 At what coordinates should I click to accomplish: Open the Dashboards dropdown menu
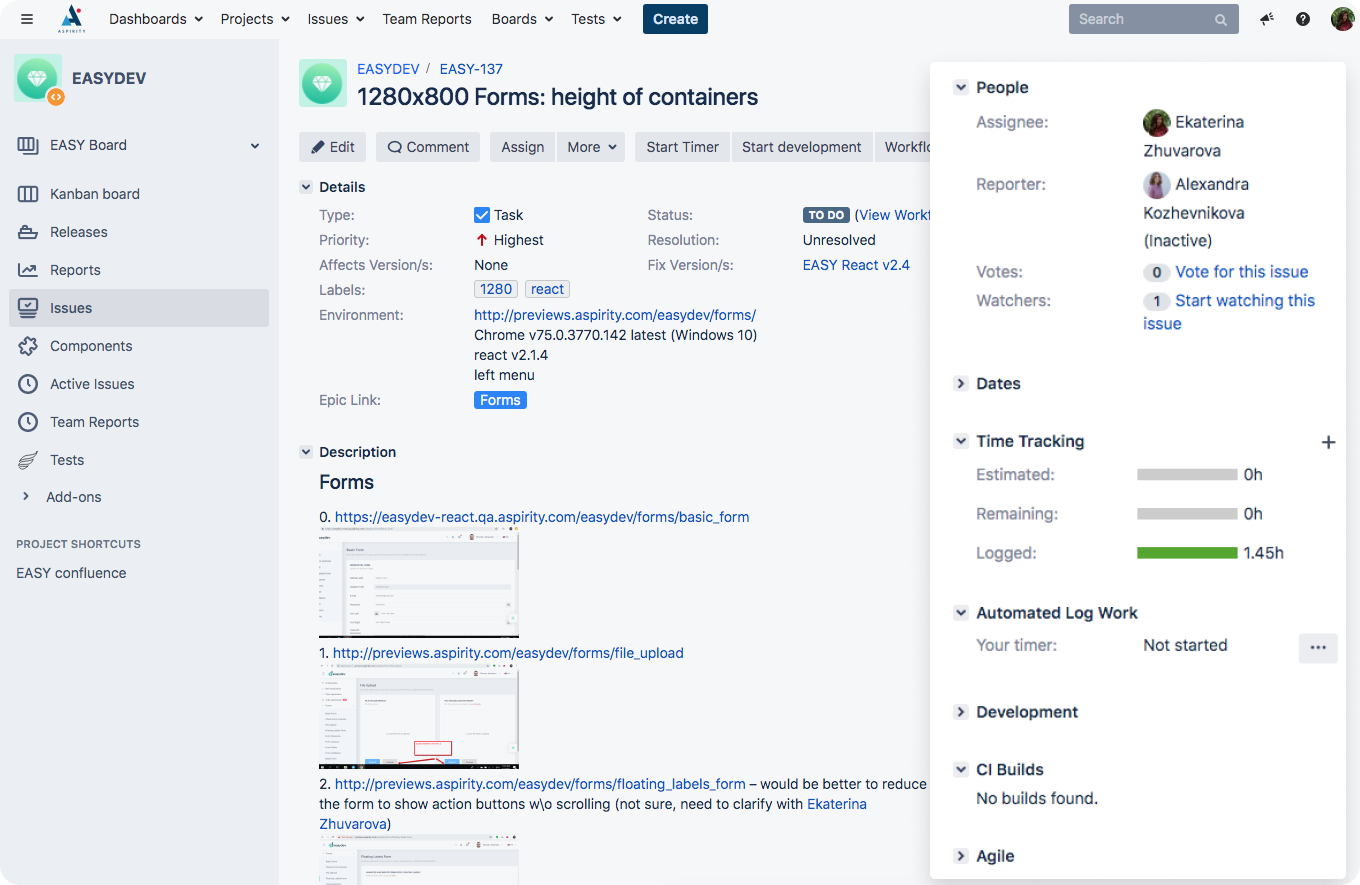point(156,19)
